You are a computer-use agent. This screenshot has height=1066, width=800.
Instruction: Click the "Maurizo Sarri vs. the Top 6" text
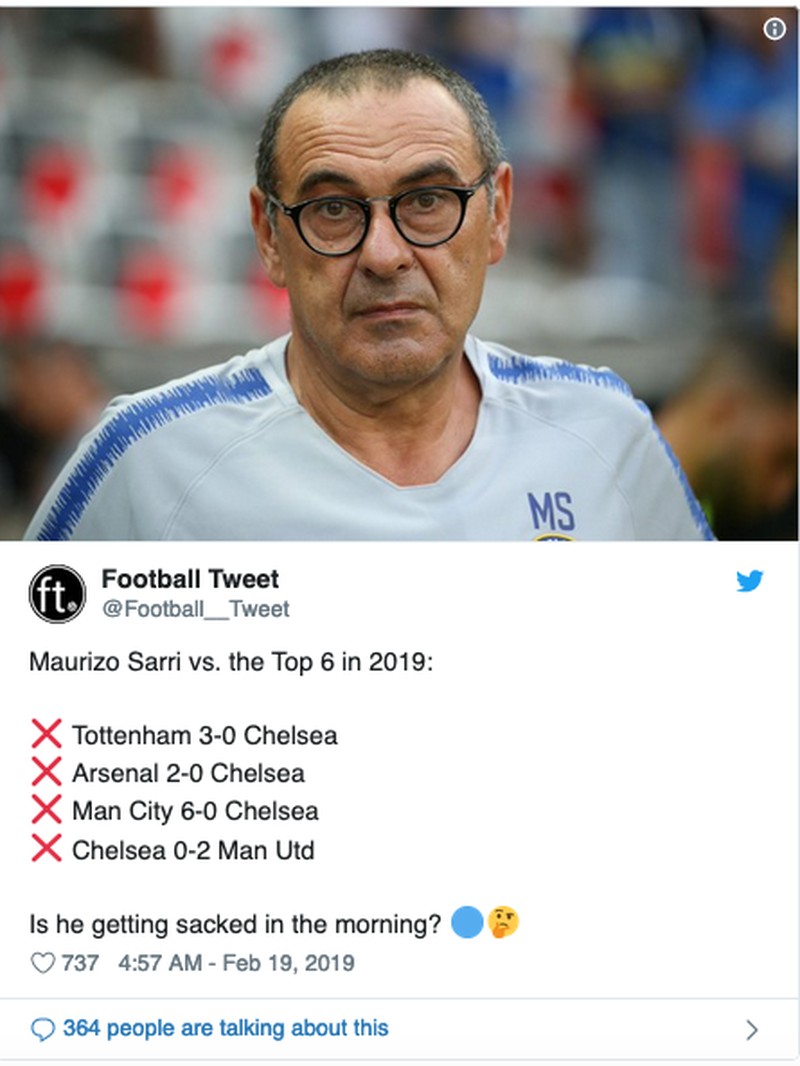(x=231, y=662)
